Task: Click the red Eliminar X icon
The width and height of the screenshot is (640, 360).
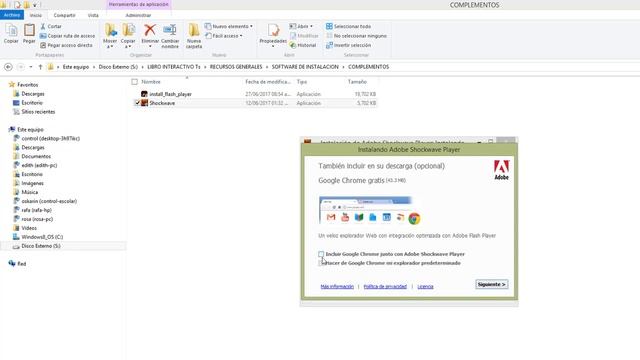Action: tap(150, 30)
